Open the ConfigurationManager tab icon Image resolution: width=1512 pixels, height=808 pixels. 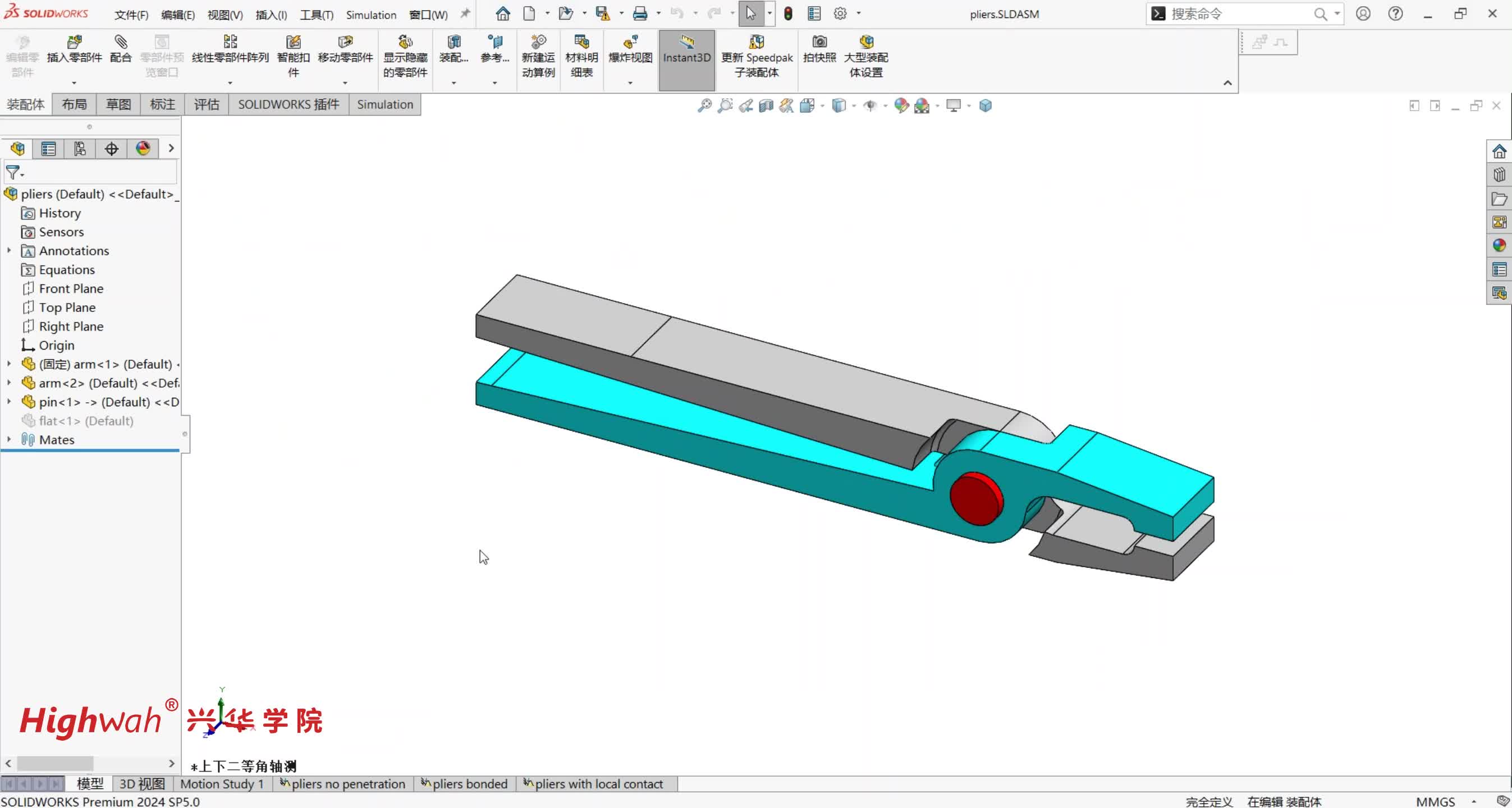(80, 149)
